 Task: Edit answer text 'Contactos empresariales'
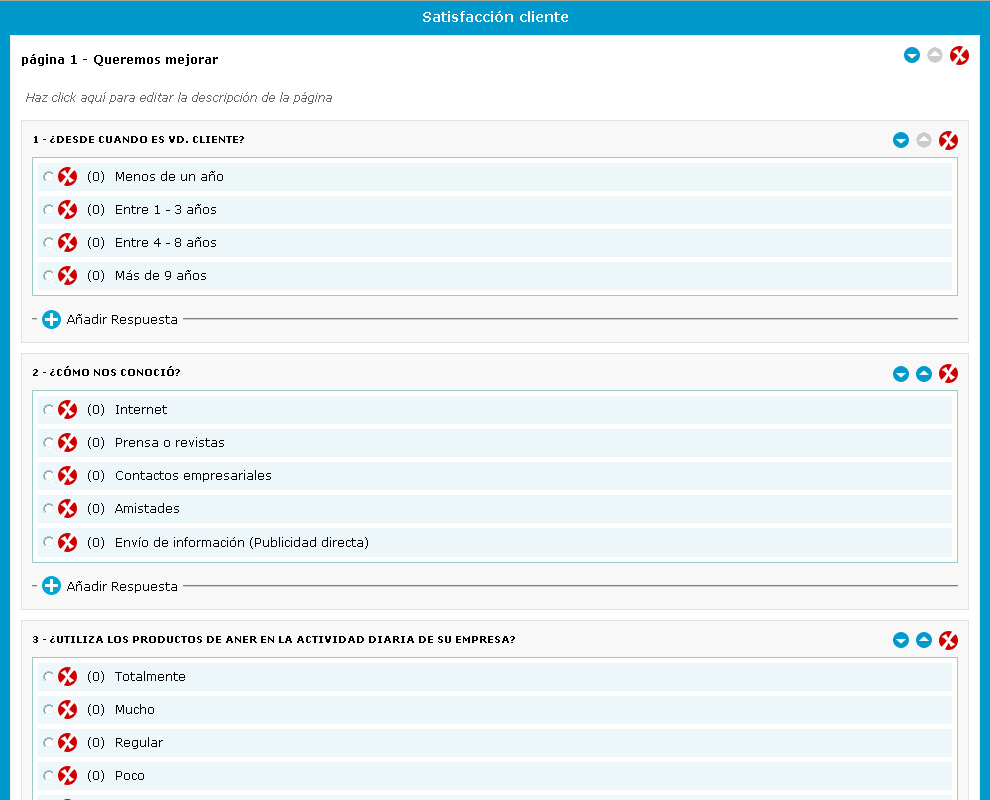tap(193, 475)
